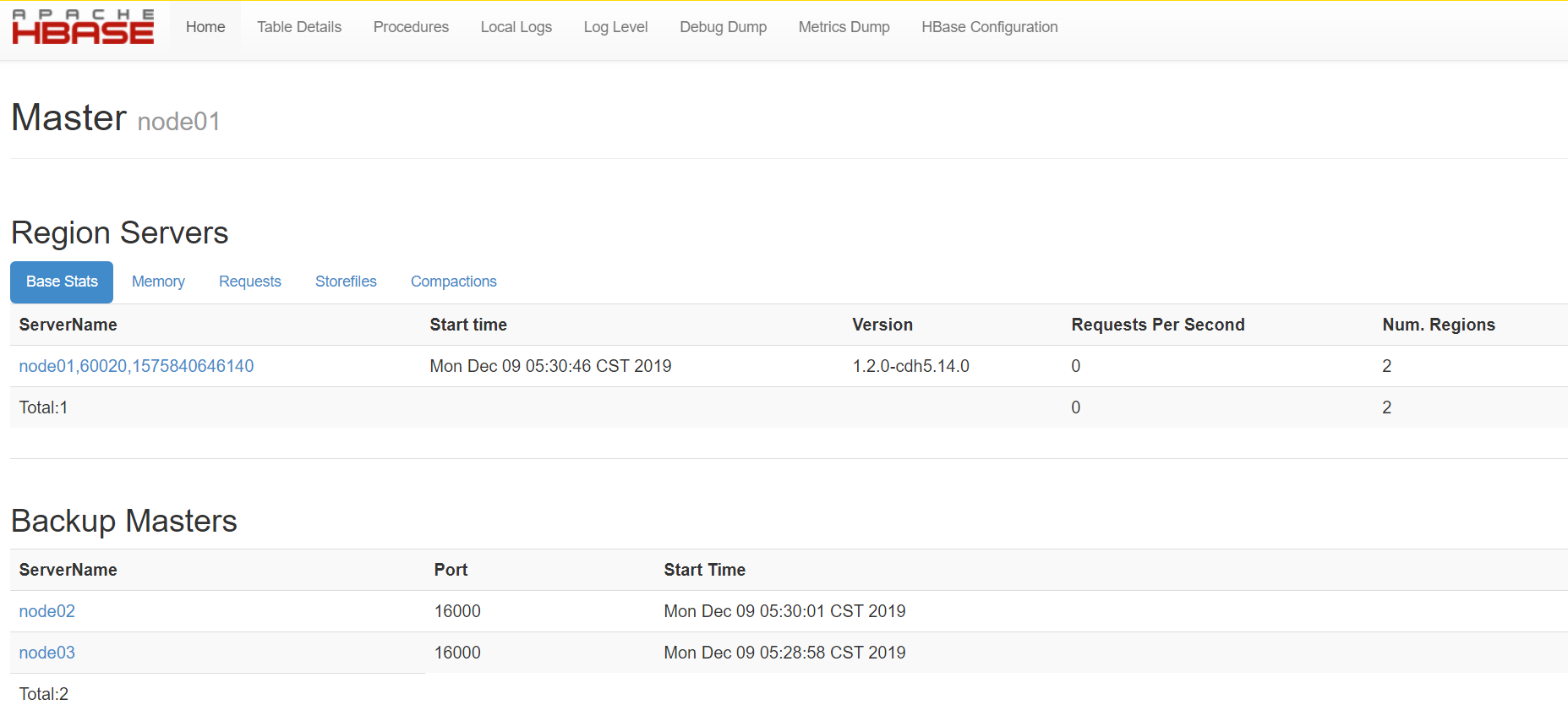Open Debug Dump link
Viewport: 1568px width, 716px height.
(723, 27)
